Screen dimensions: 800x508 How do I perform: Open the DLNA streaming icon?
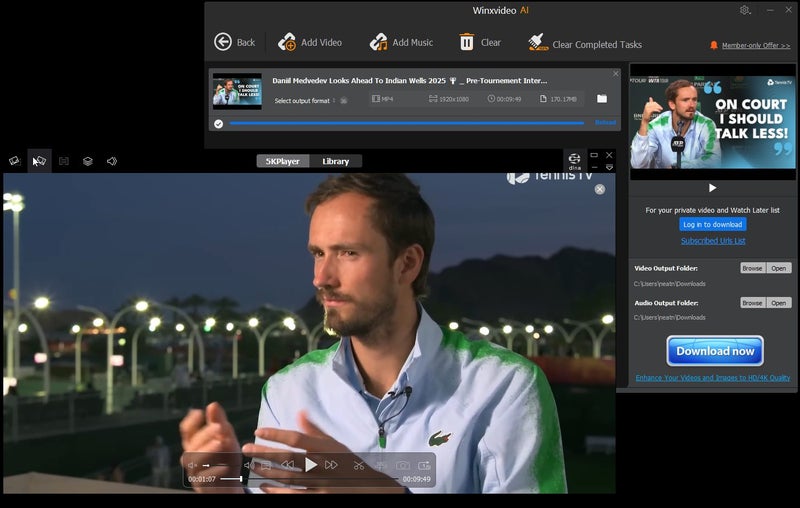click(574, 161)
